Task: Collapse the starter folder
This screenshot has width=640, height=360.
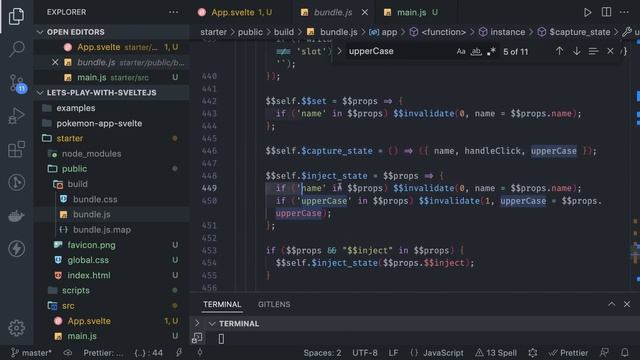Action: [x=69, y=138]
